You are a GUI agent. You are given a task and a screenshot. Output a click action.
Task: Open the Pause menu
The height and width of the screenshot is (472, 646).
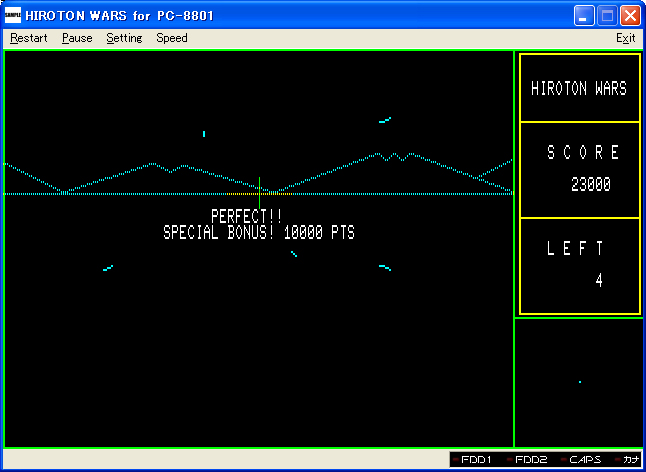pyautogui.click(x=76, y=38)
